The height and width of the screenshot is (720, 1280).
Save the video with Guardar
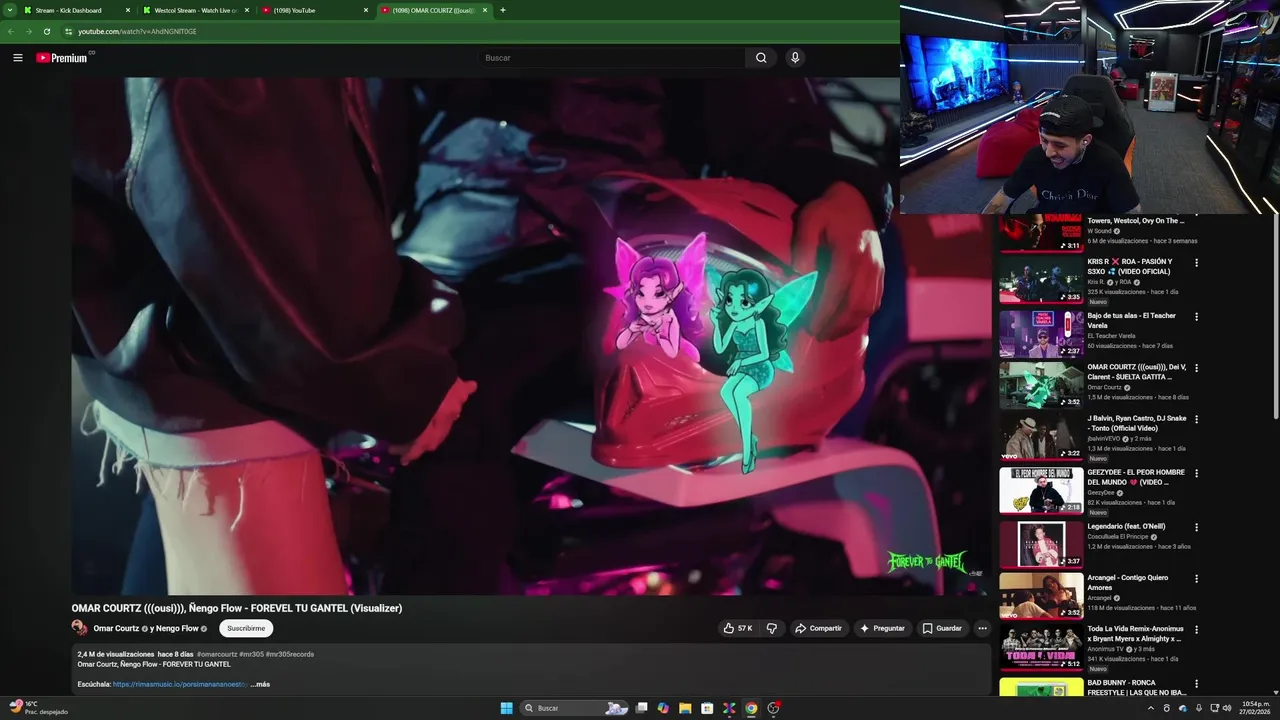(x=942, y=628)
